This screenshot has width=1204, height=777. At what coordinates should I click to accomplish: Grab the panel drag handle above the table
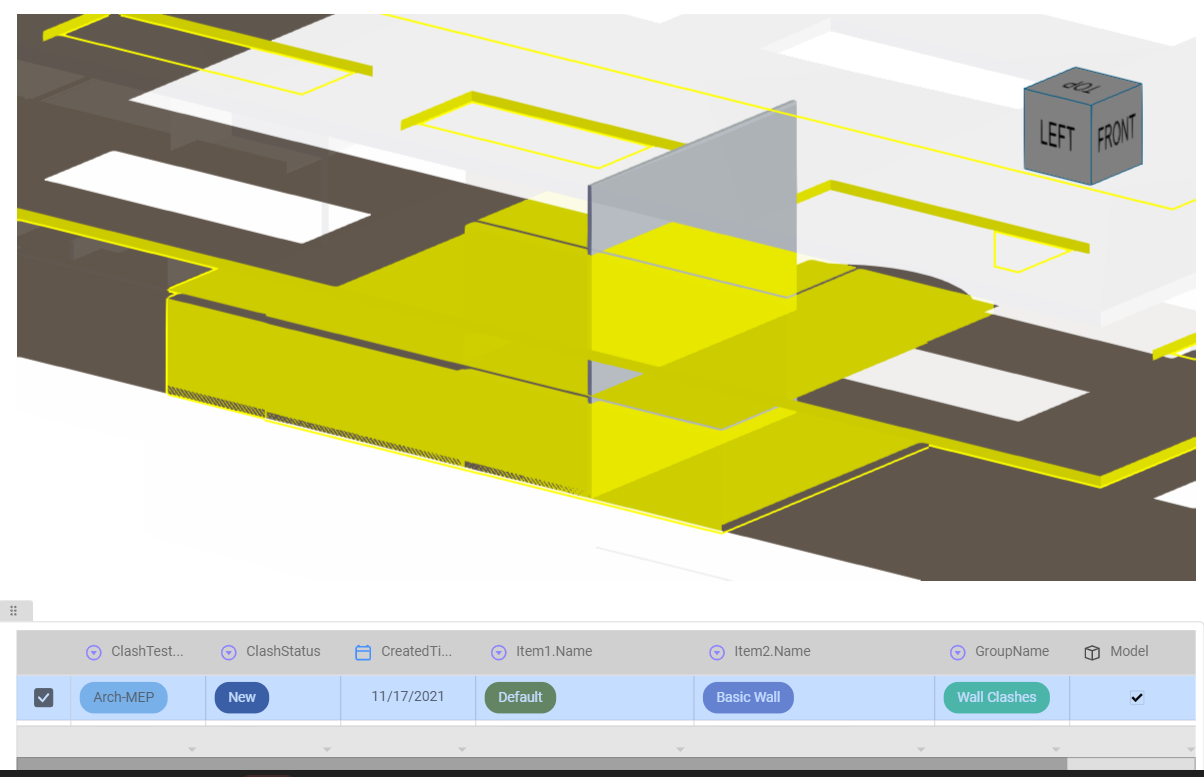pos(14,610)
